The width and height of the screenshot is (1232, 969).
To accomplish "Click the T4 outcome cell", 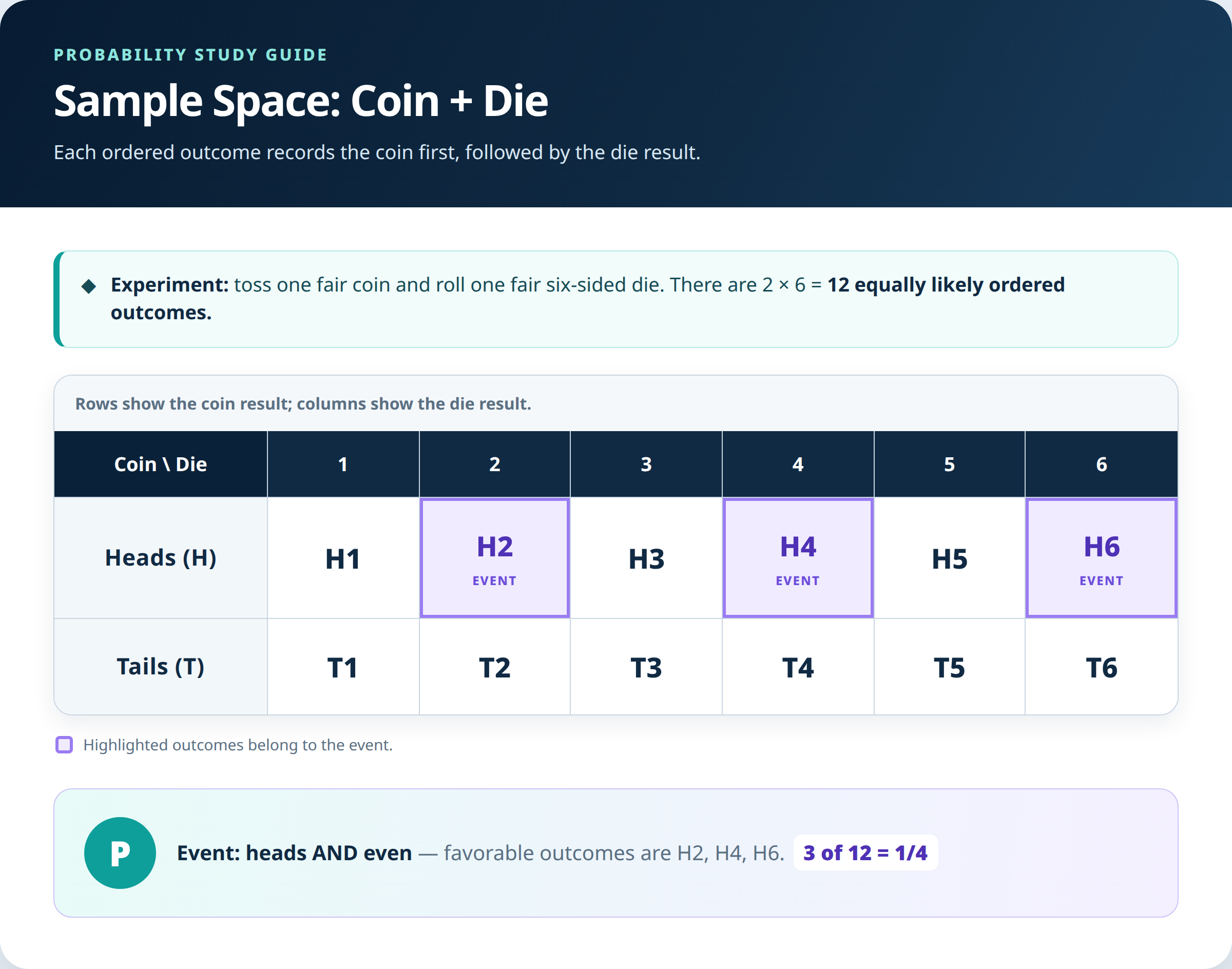I will 798,667.
